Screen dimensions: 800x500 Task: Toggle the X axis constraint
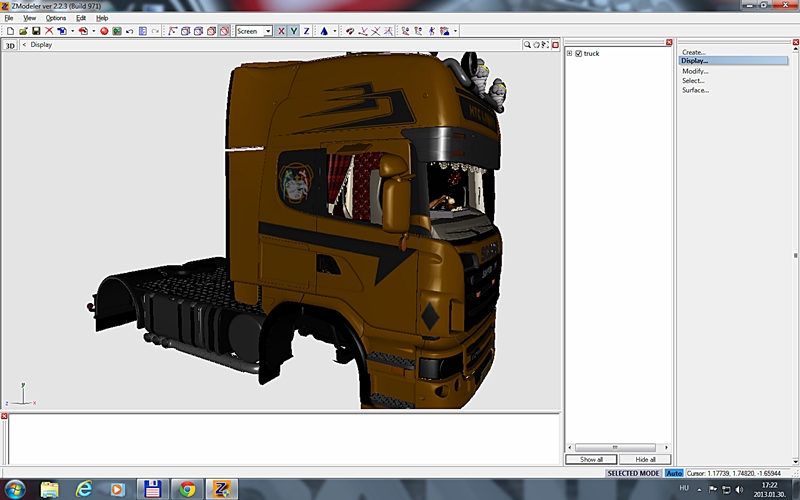click(x=281, y=31)
